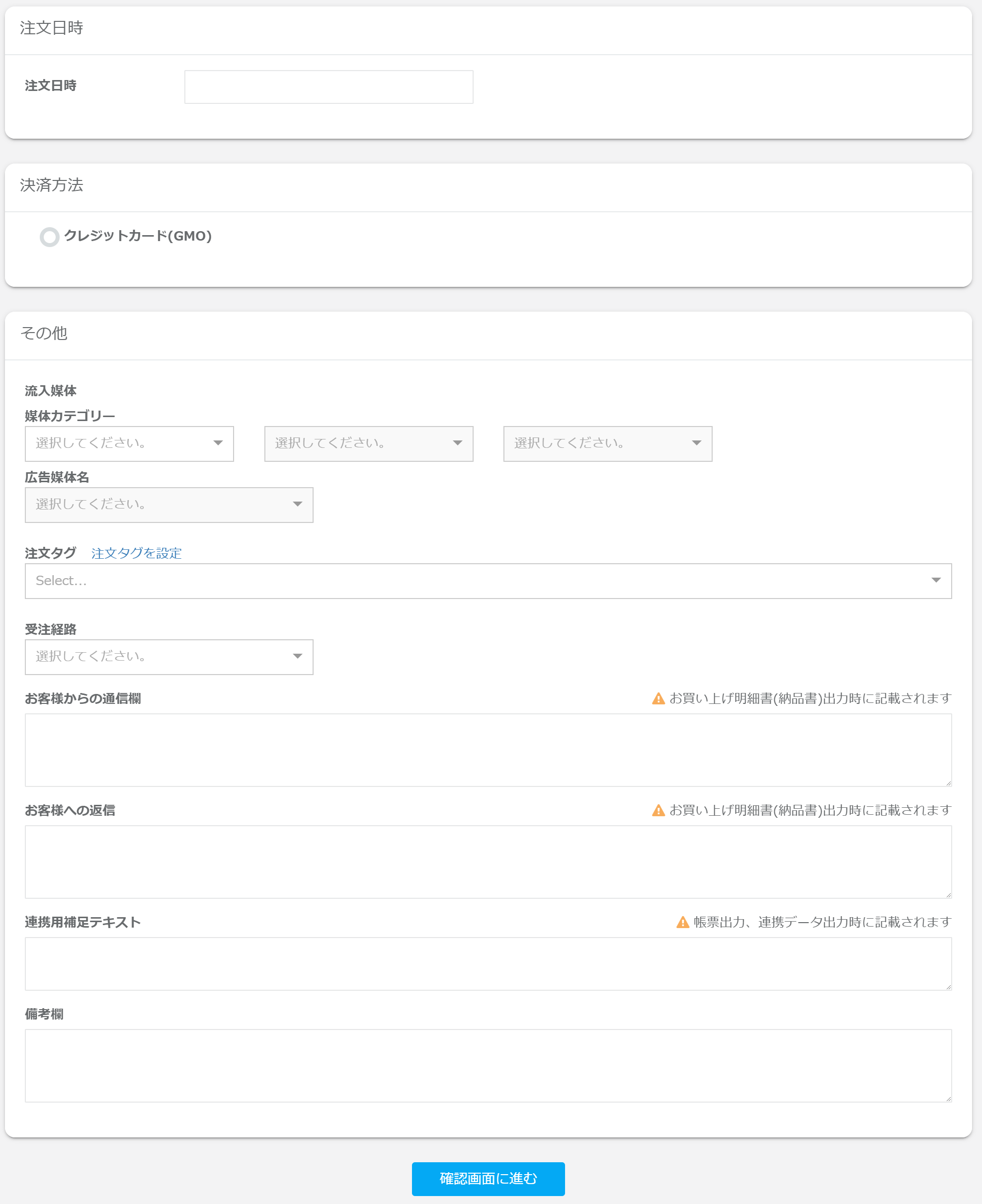This screenshot has width=982, height=1204.
Task: Click the 注文日時 date input field
Action: coord(328,87)
